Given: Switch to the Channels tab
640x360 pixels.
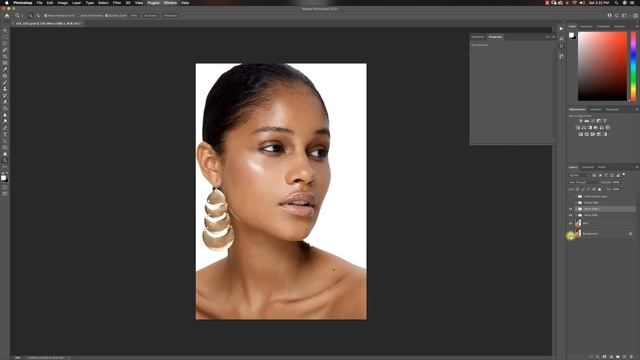Looking at the screenshot, I should point(588,167).
